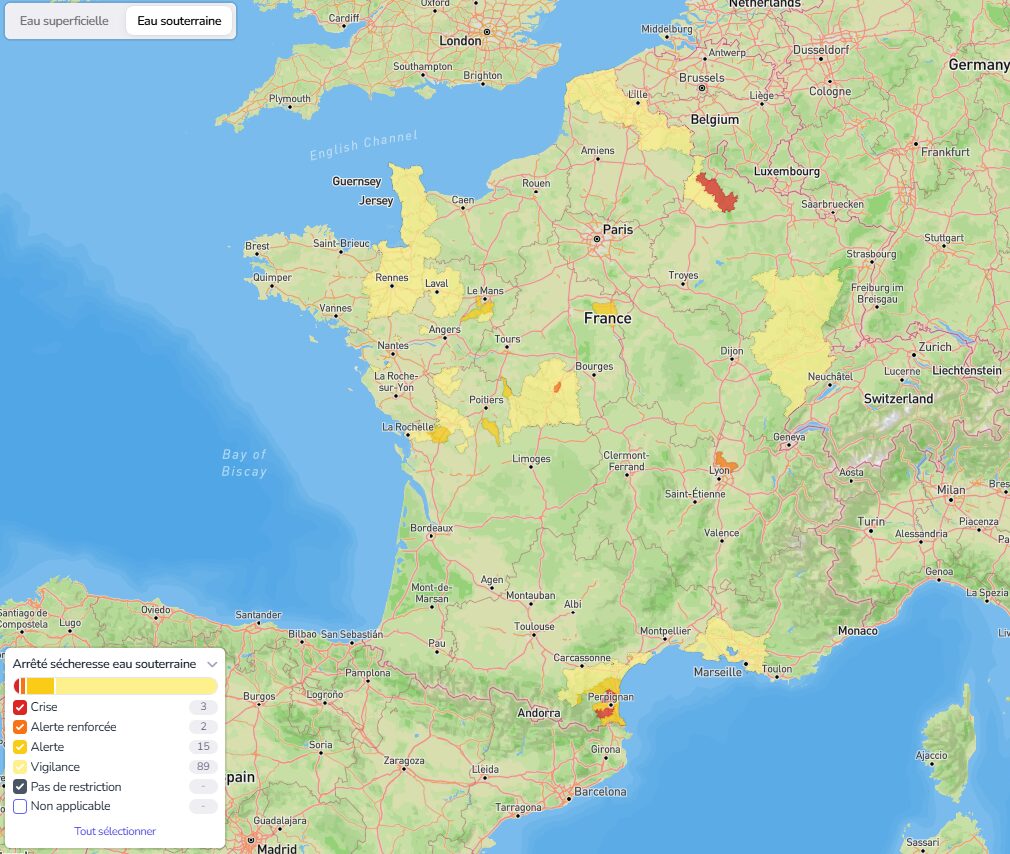
Task: Select the orange zone next to Lyon
Action: pos(725,464)
